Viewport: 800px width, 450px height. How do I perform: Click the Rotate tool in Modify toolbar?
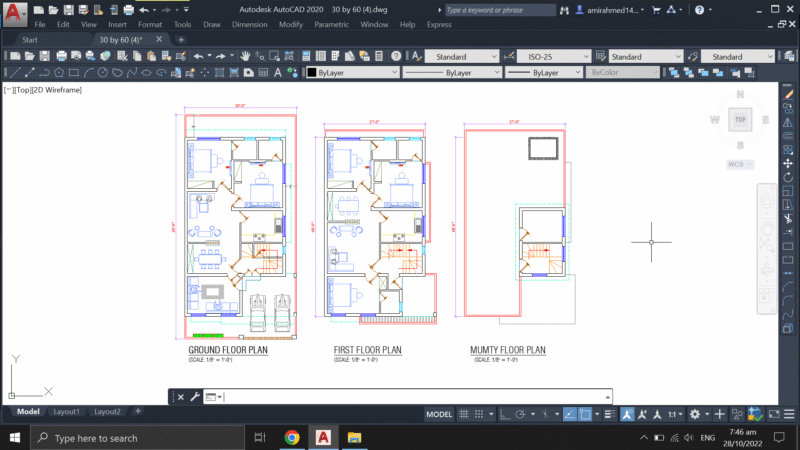pyautogui.click(x=788, y=177)
